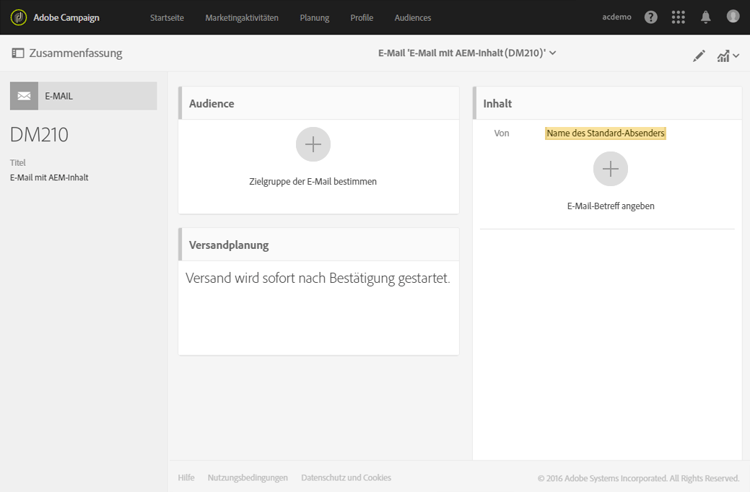Open the user profile avatar
The image size is (750, 492).
pos(733,16)
